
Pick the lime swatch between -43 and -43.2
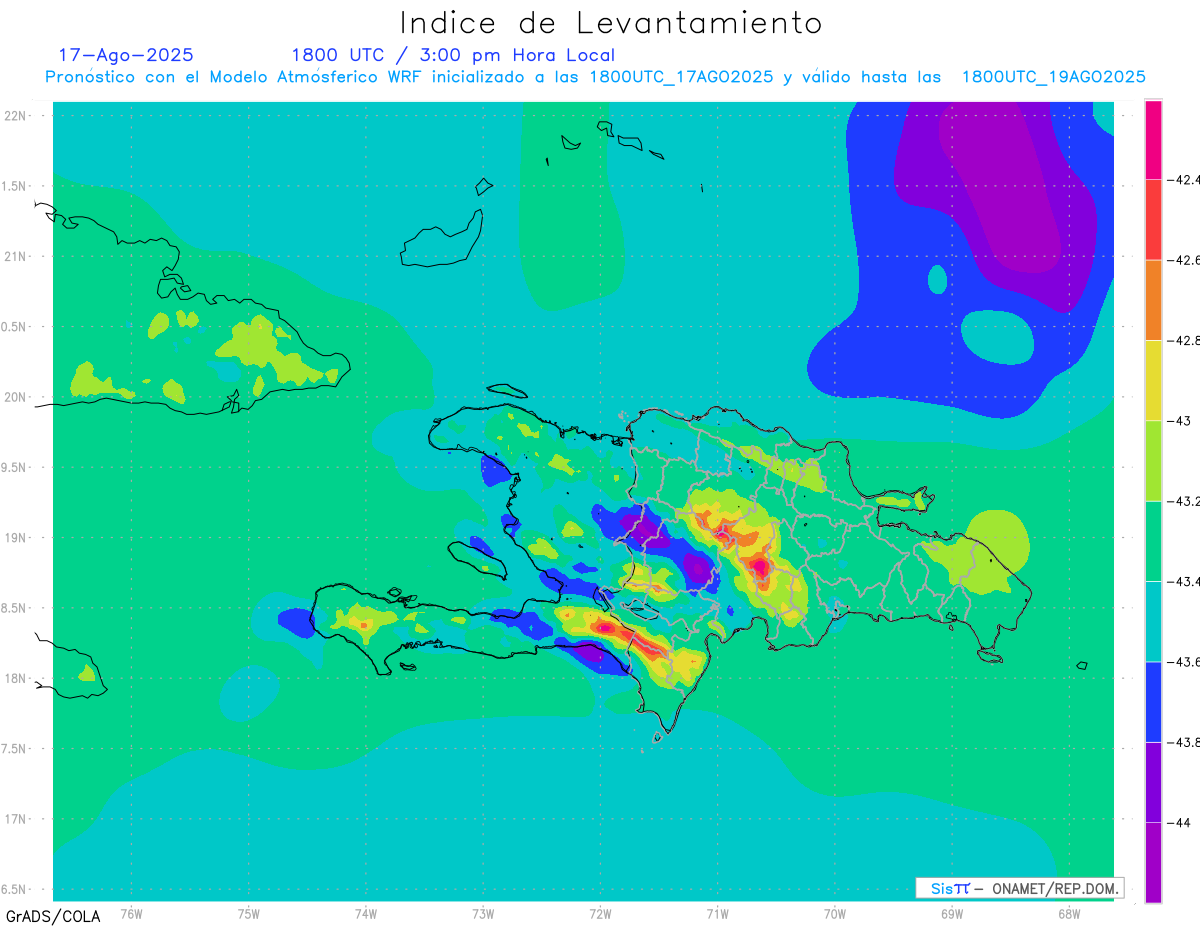pos(1153,460)
